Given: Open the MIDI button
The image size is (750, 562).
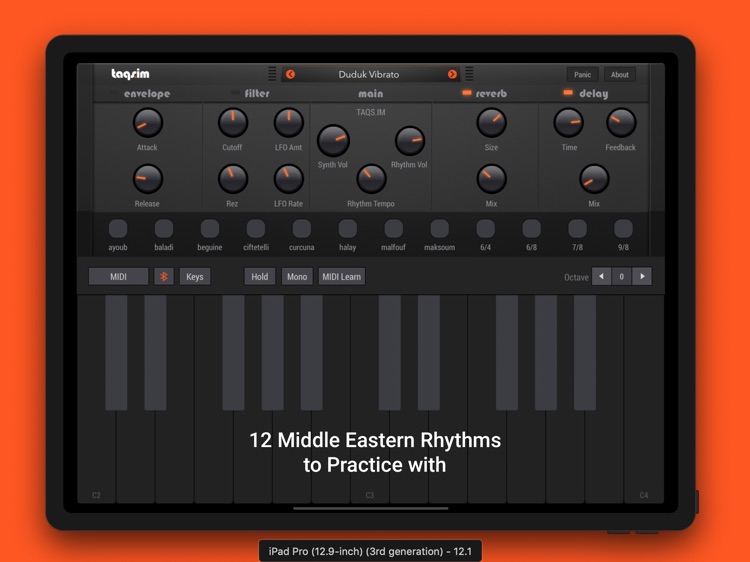Looking at the screenshot, I should tap(118, 276).
